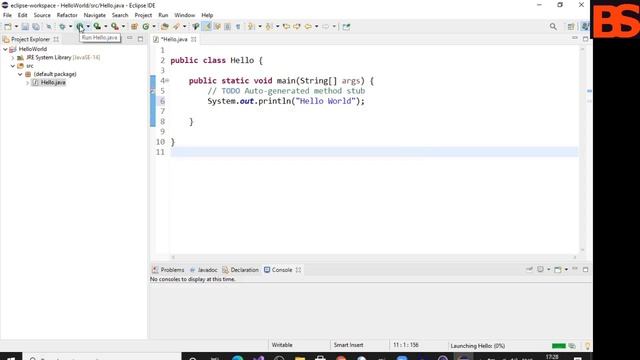Minimize the editor area
The width and height of the screenshot is (640, 360).
(575, 38)
